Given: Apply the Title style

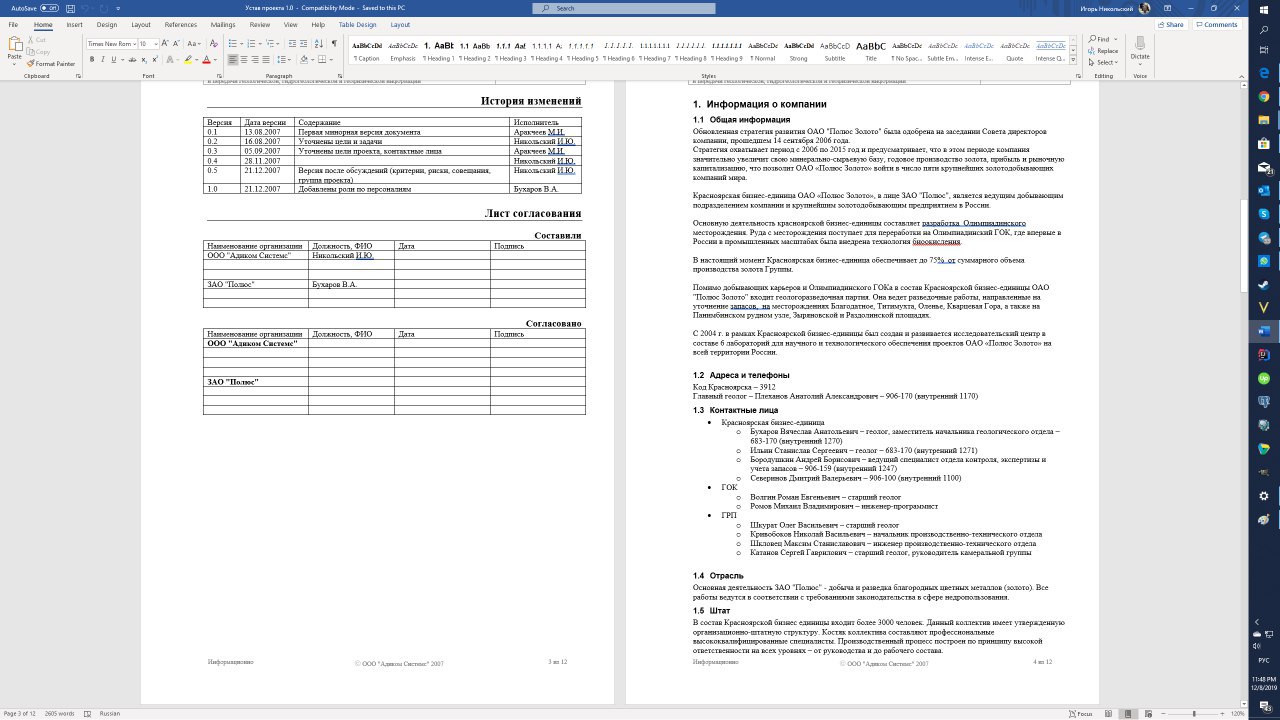Looking at the screenshot, I should (x=871, y=51).
